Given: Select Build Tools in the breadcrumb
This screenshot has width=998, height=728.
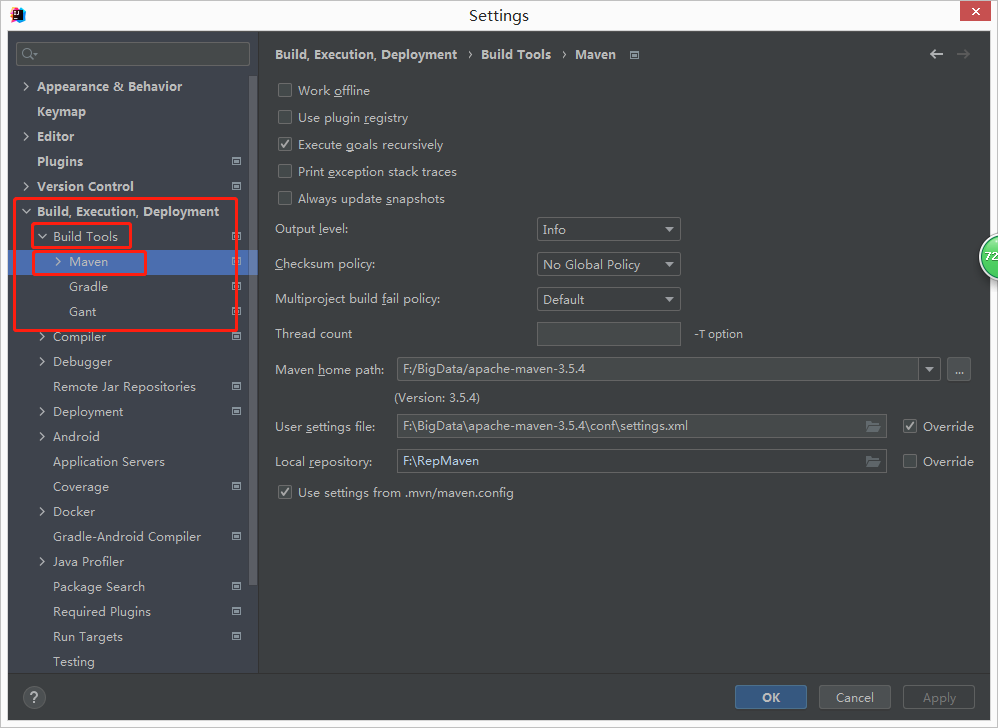Looking at the screenshot, I should point(516,54).
